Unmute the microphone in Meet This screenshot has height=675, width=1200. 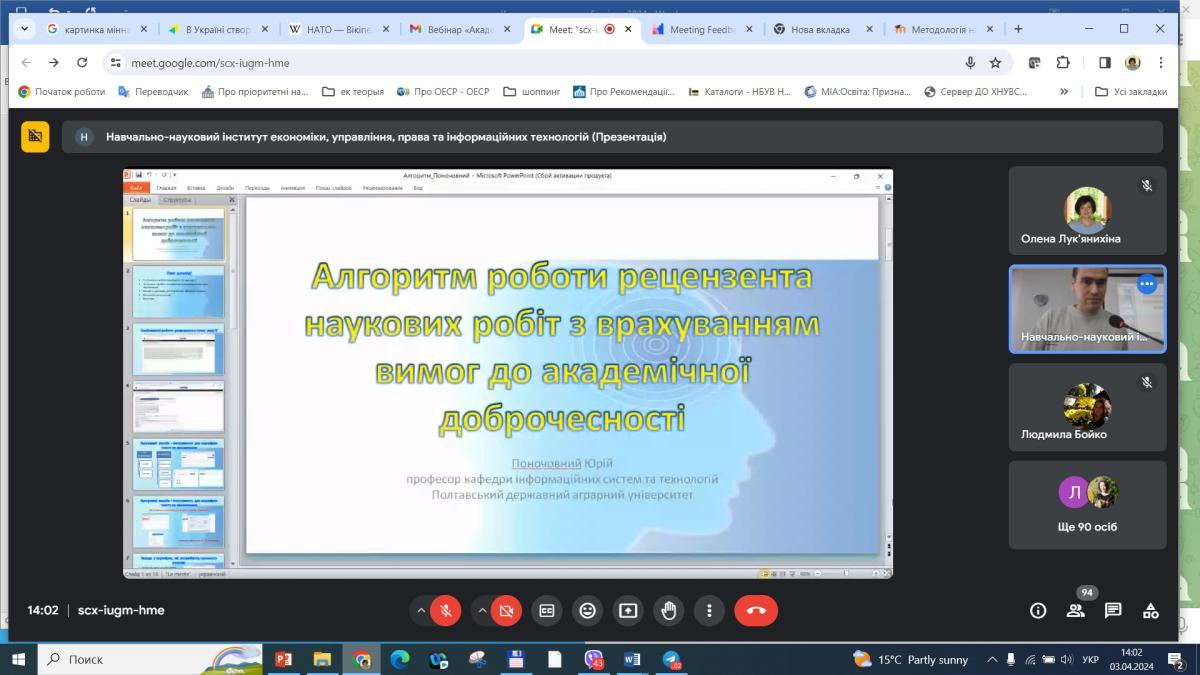click(x=446, y=610)
